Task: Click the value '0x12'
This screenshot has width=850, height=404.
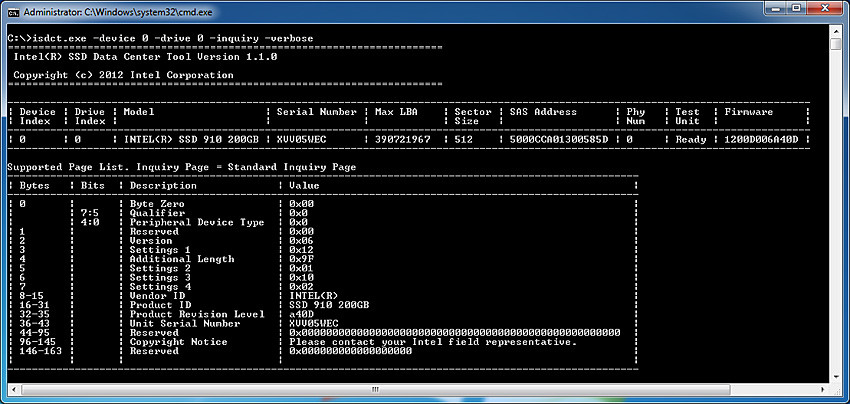Action: (x=301, y=250)
